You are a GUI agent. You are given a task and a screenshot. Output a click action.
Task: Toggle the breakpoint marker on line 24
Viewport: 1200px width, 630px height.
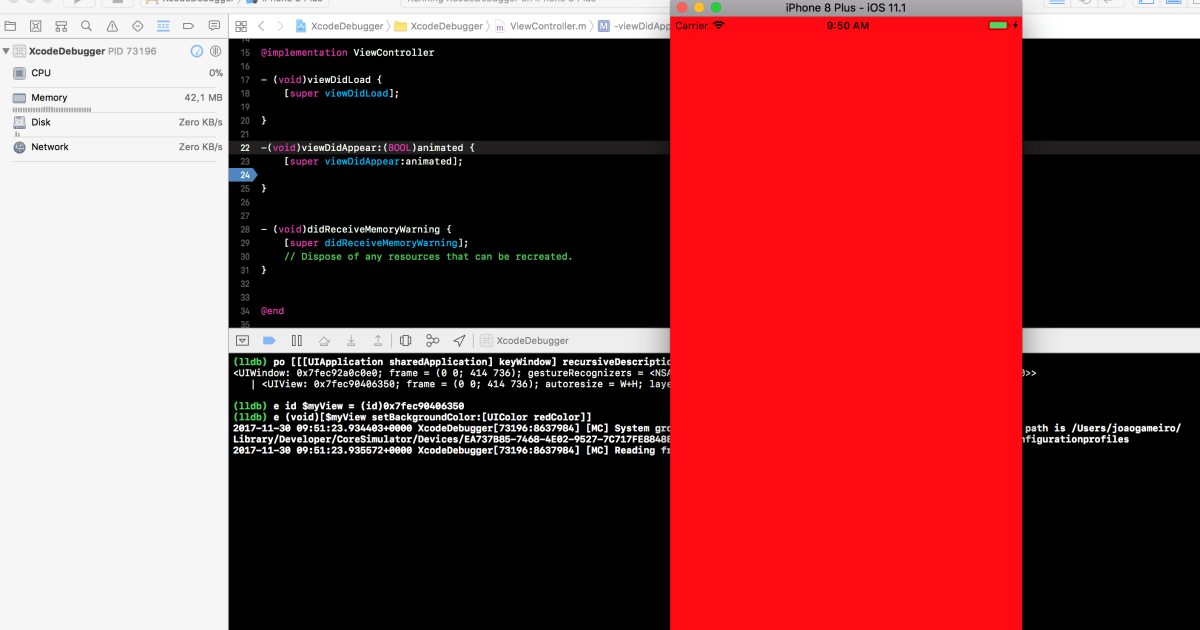(x=244, y=175)
